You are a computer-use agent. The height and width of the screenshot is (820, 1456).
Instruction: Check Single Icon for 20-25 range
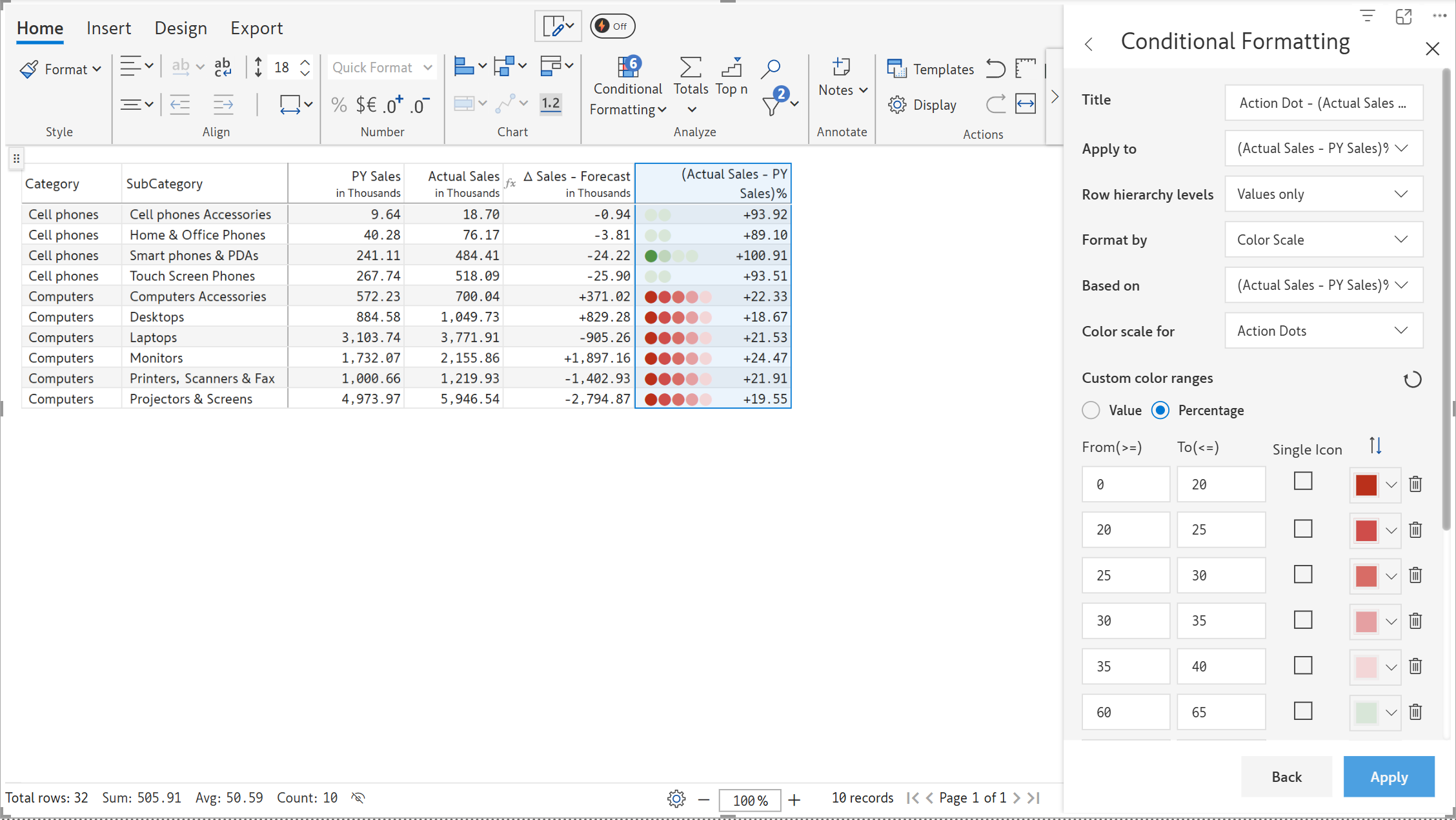[1303, 529]
